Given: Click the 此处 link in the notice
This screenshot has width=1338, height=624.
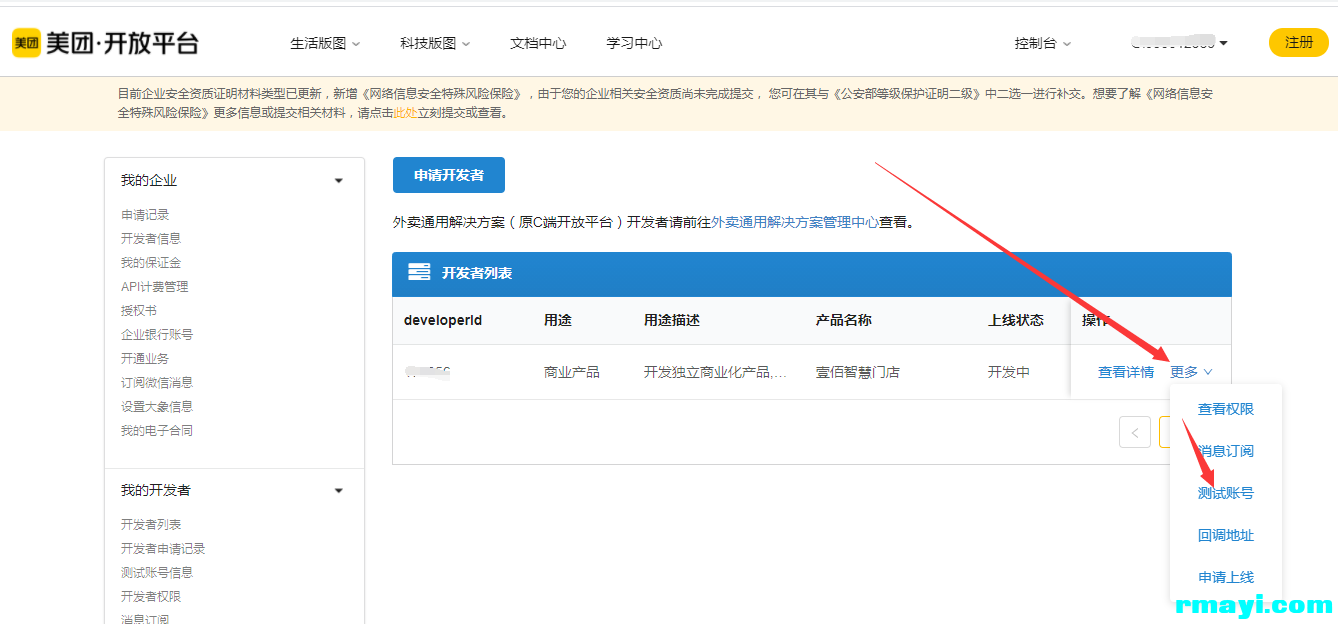Looking at the screenshot, I should (406, 113).
